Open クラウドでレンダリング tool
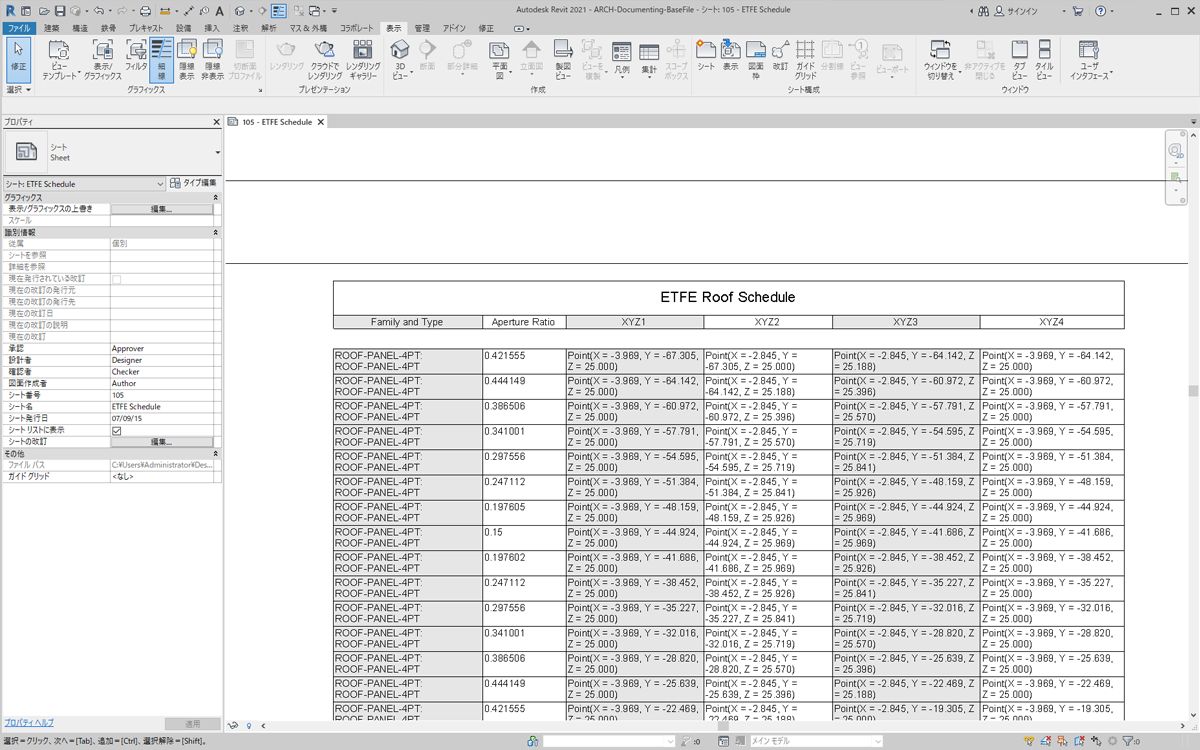The height and width of the screenshot is (750, 1200). [324, 60]
